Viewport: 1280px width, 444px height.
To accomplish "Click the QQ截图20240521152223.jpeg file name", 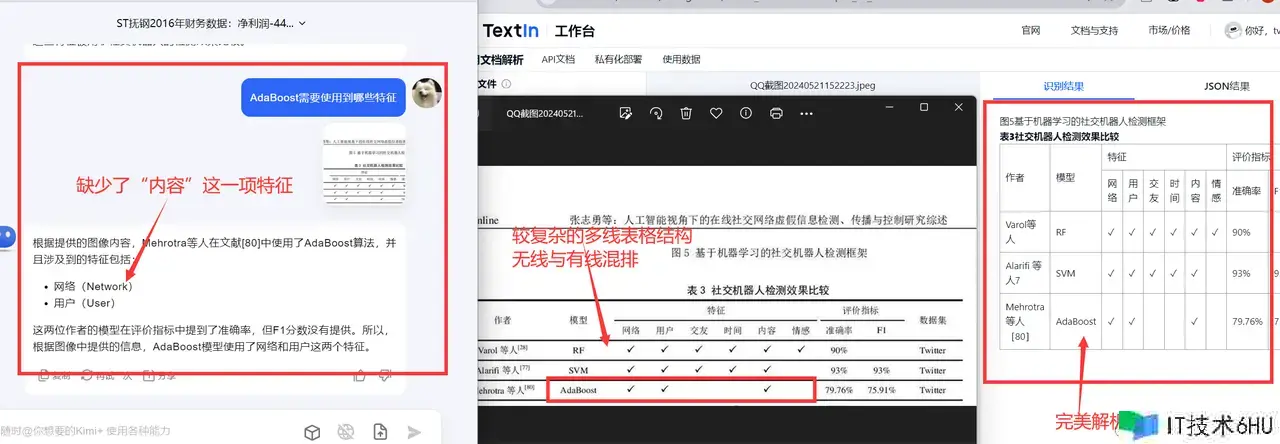I will [810, 86].
